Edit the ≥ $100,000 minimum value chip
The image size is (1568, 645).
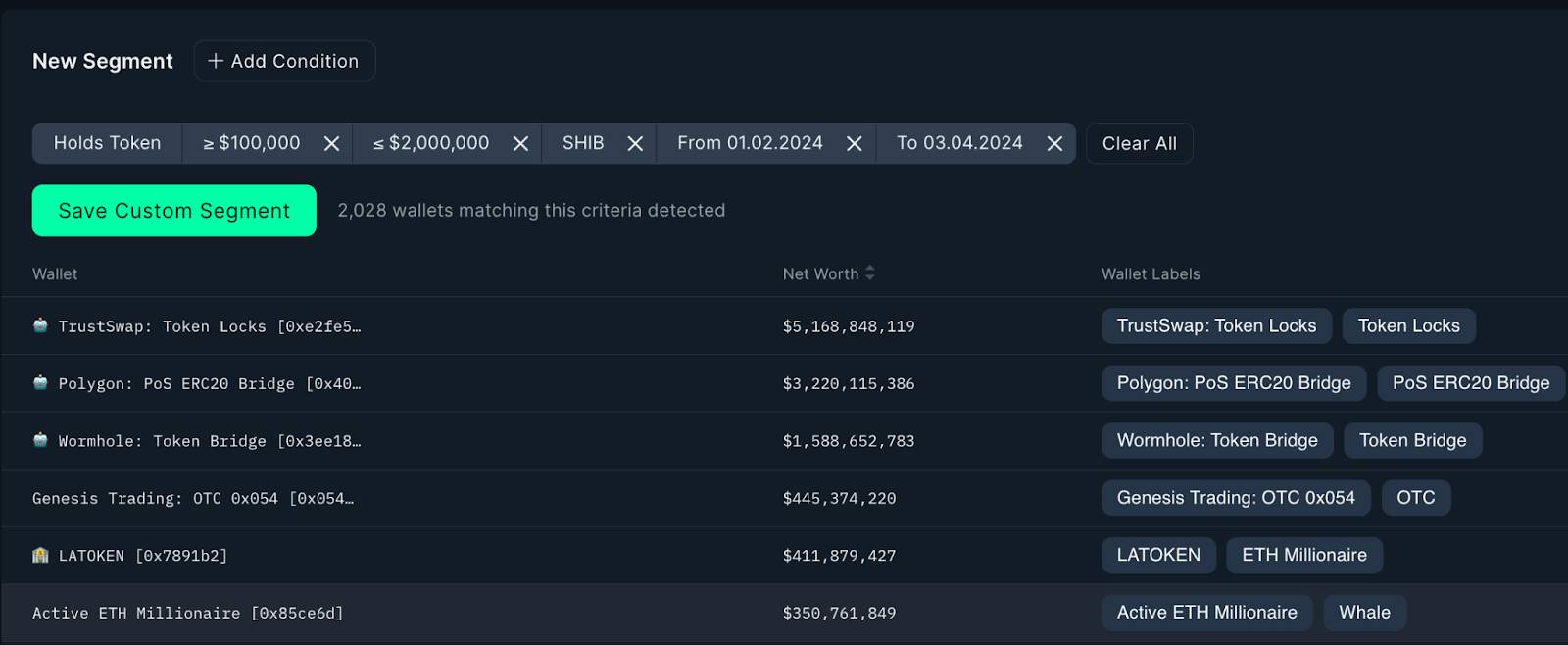(x=251, y=143)
